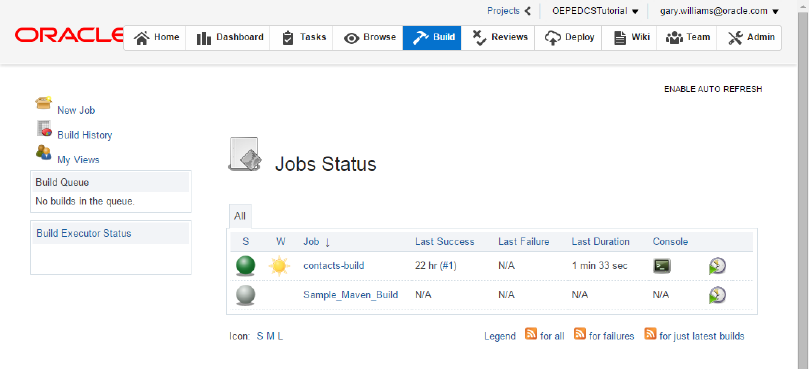Click the RSS icon for just latest builds
The image size is (809, 369).
click(650, 334)
